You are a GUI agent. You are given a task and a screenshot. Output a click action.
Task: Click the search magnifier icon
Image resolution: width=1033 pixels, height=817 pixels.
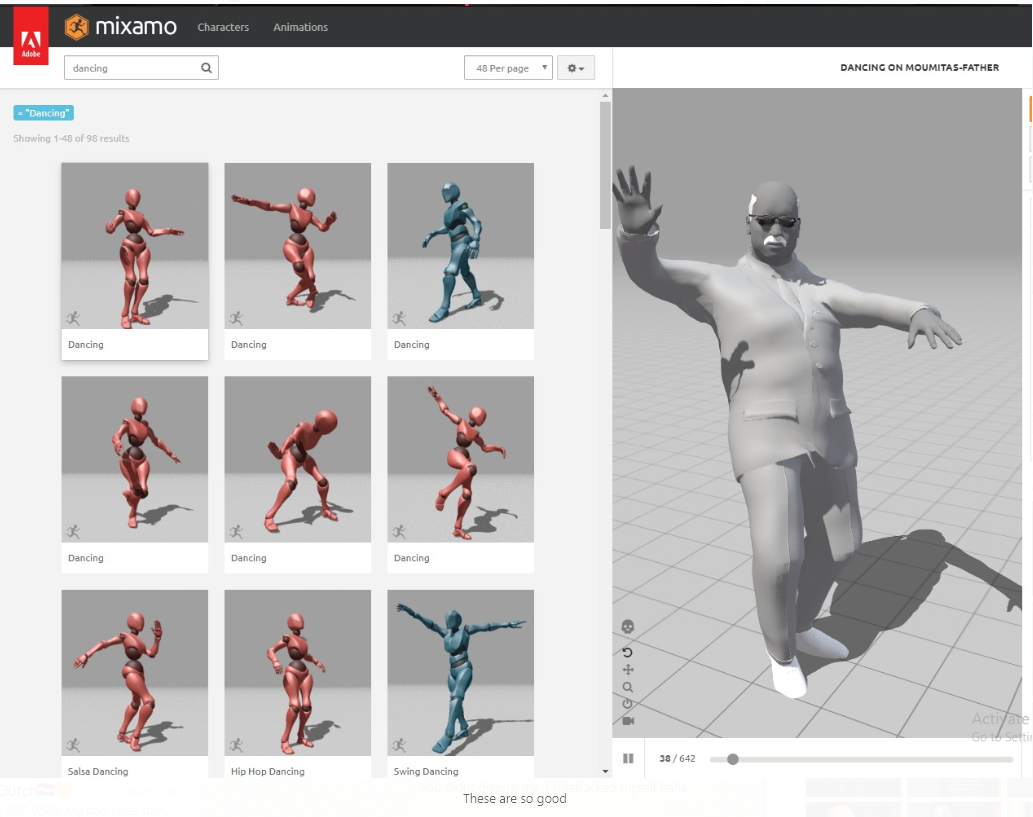[206, 68]
